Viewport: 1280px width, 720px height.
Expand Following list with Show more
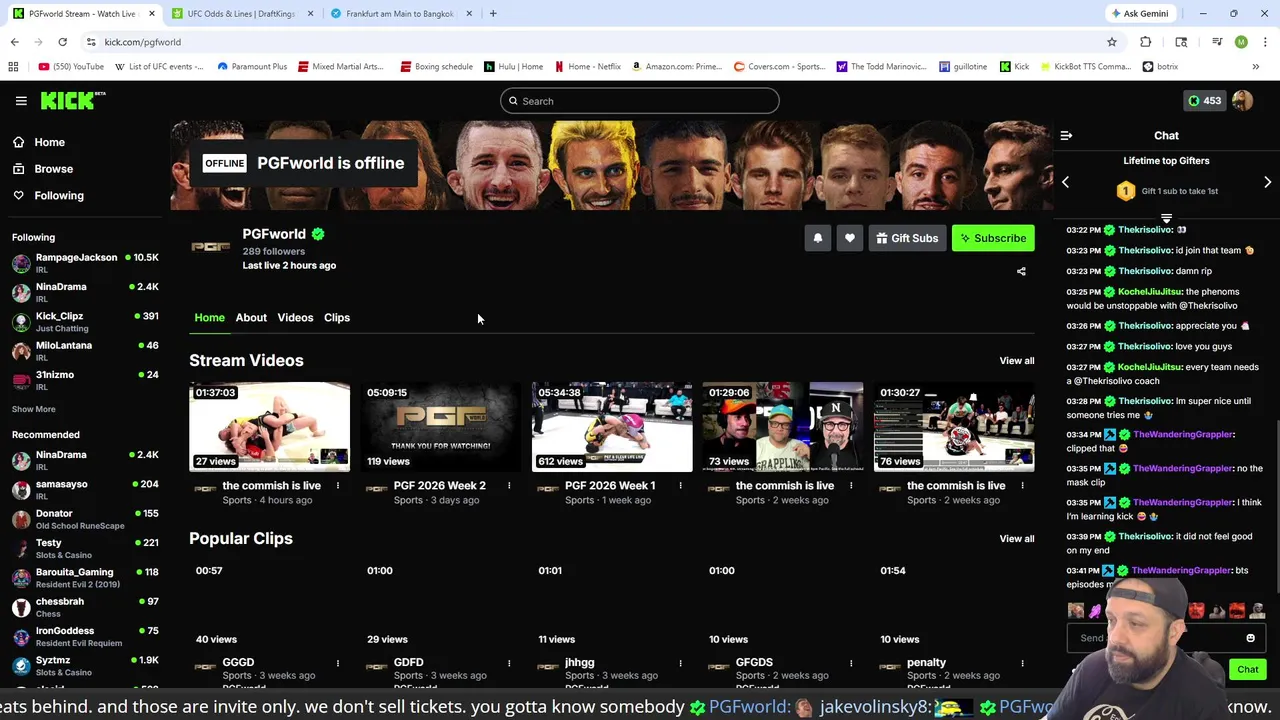[34, 409]
